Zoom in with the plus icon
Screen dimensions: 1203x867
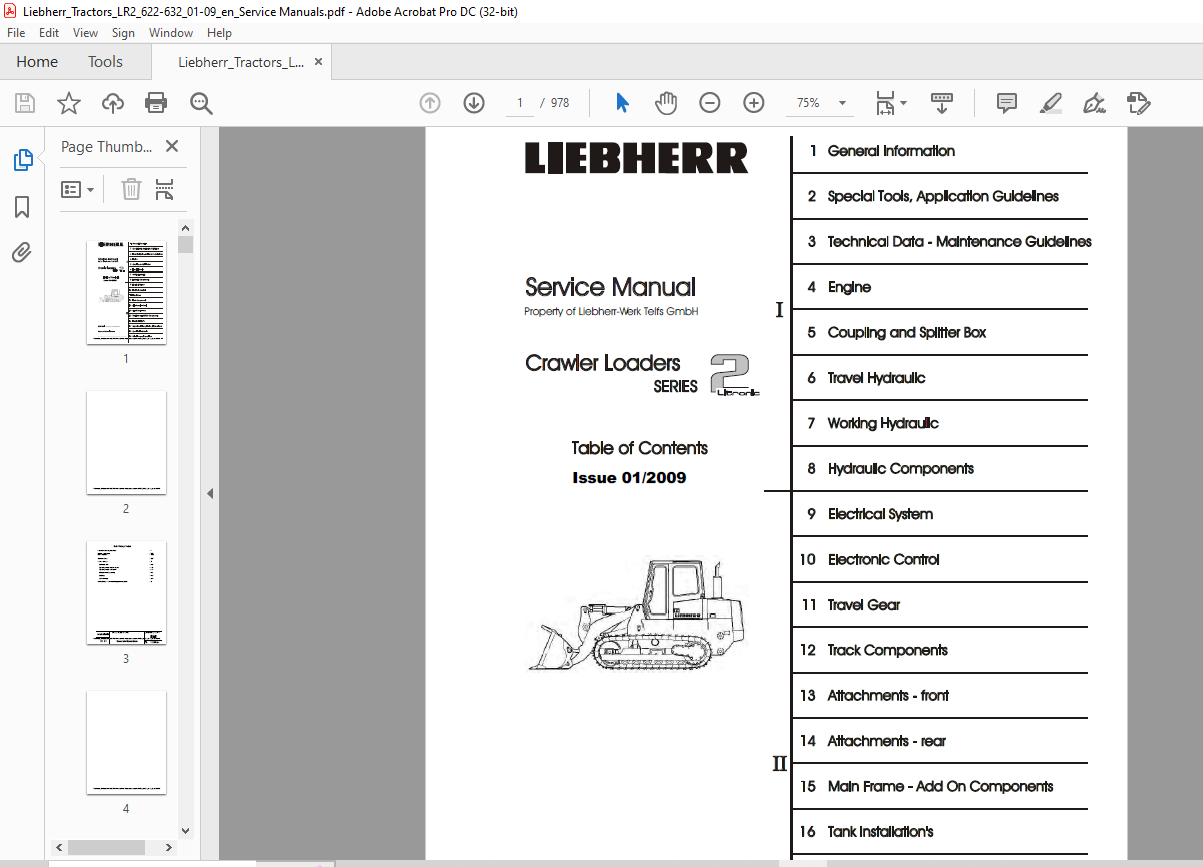754,103
